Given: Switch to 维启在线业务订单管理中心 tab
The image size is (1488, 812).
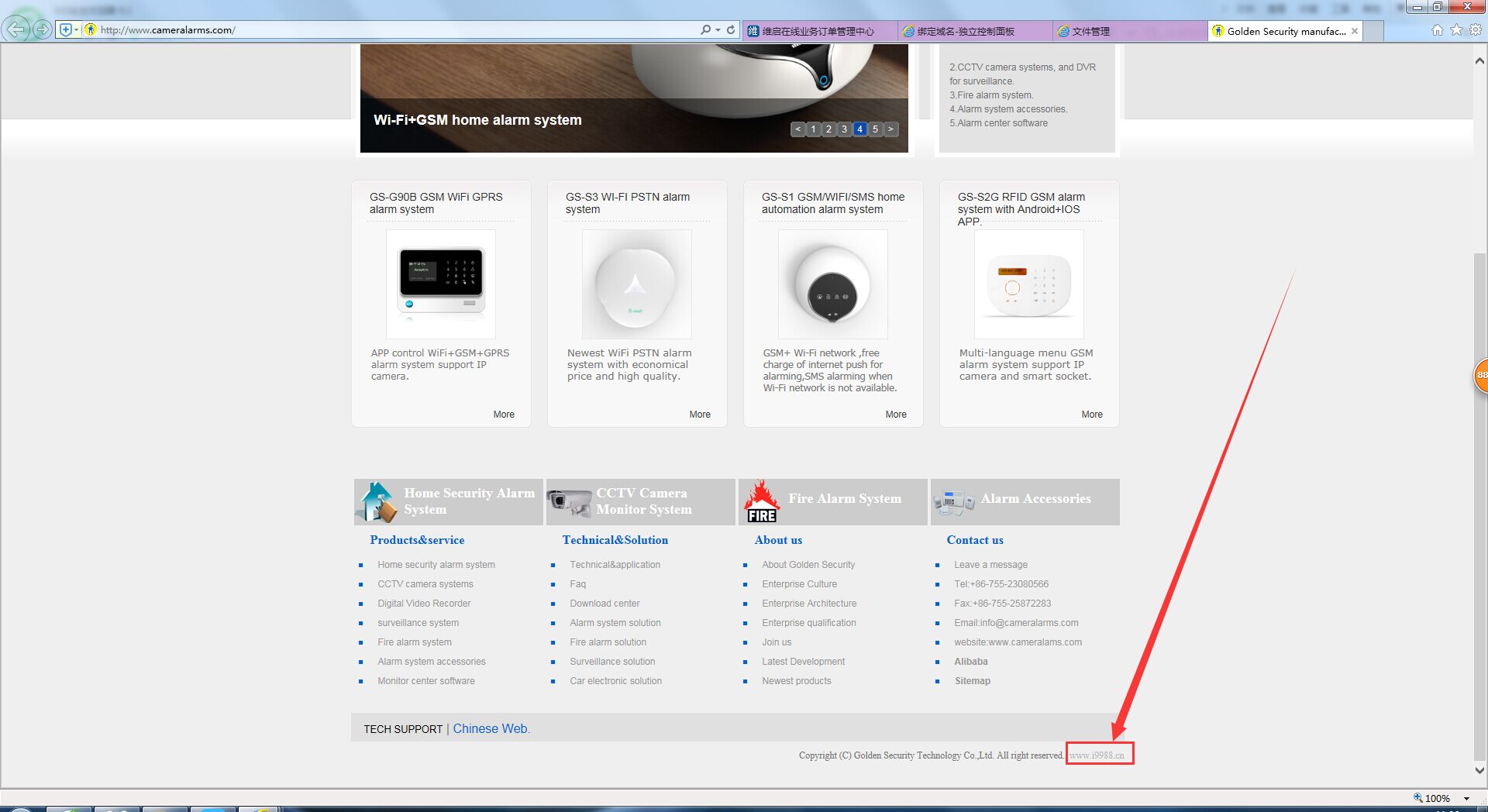Looking at the screenshot, I should (x=819, y=31).
